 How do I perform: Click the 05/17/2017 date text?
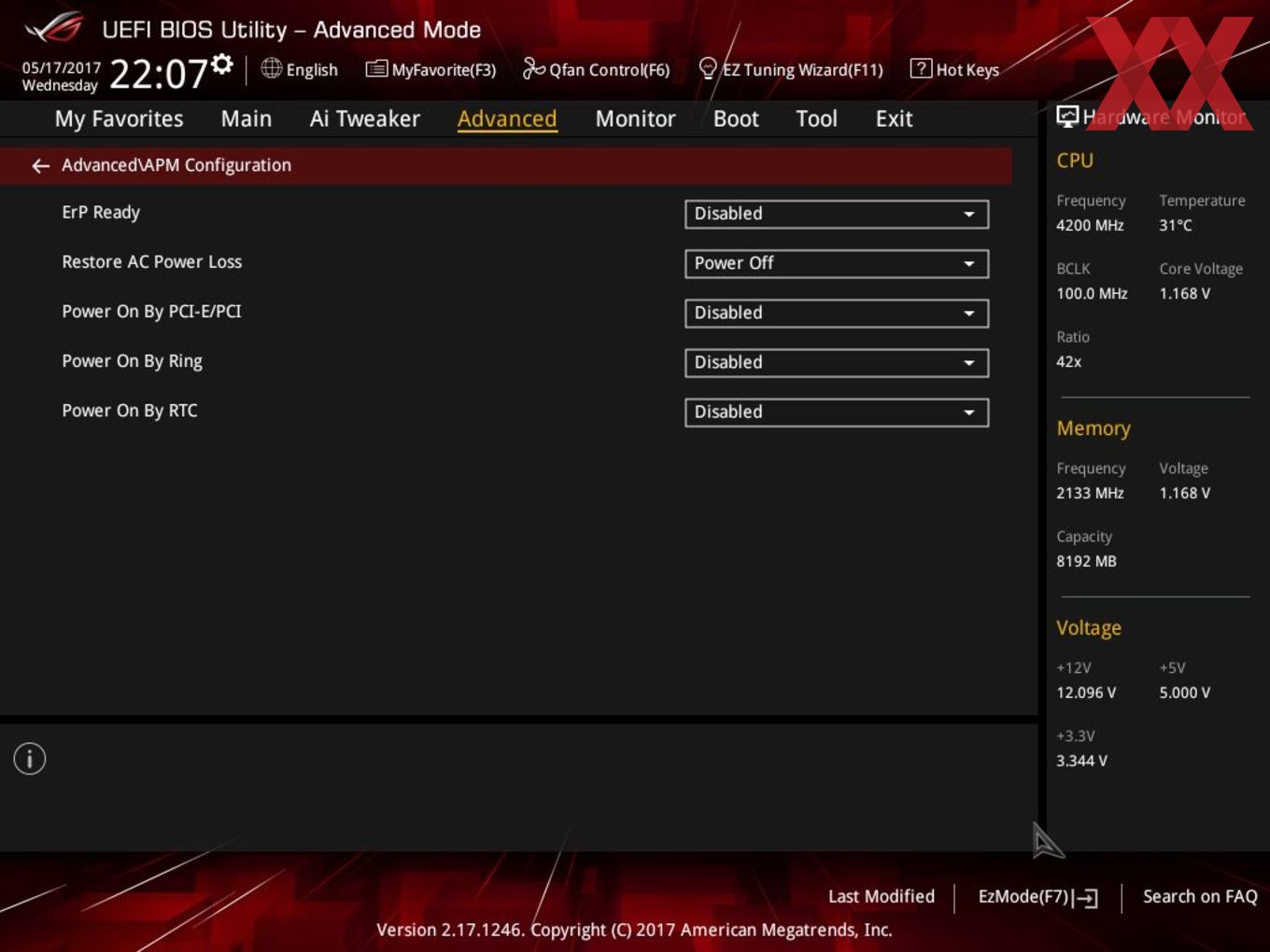pyautogui.click(x=62, y=67)
